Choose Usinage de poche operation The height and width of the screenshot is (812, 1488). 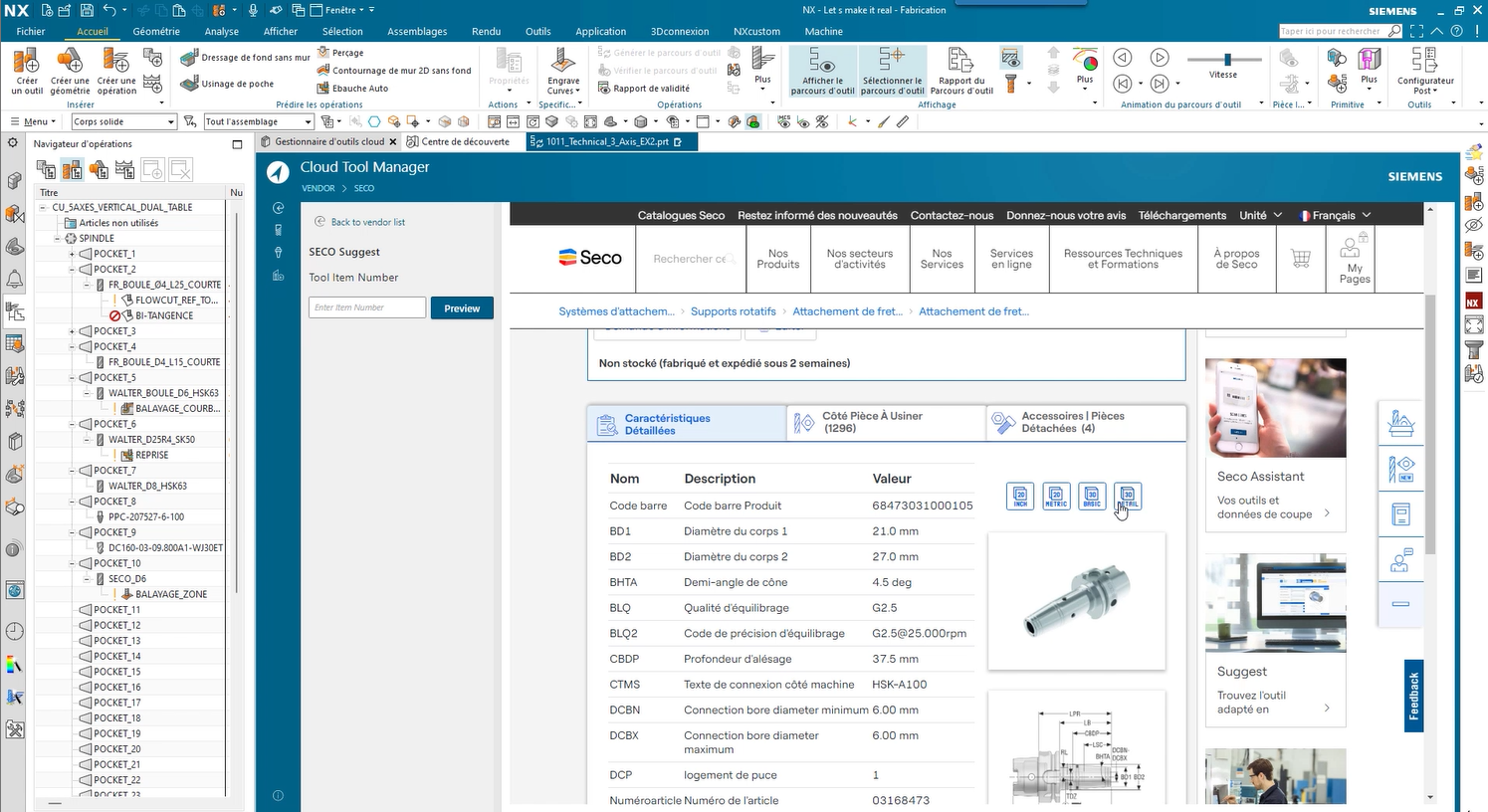(x=227, y=84)
